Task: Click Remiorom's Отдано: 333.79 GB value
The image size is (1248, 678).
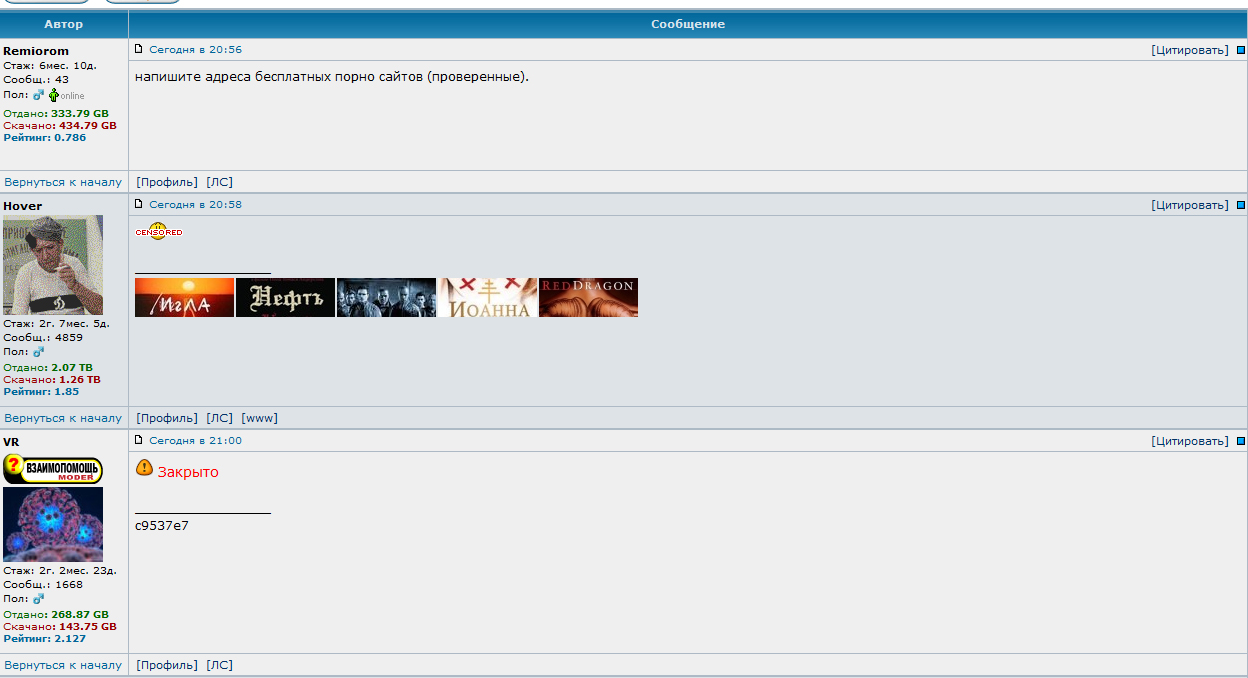Action: point(56,114)
